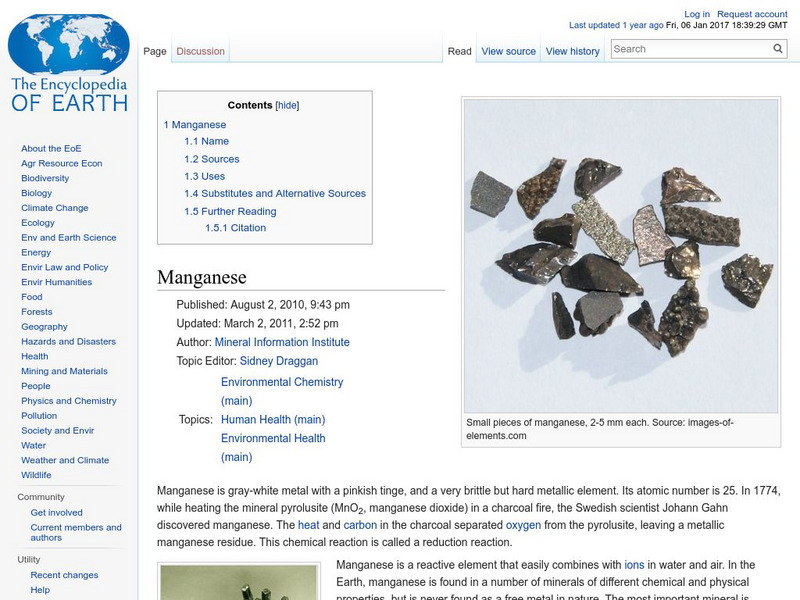Jump to the 1.3 Uses section
Image resolution: width=800 pixels, height=600 pixels.
tap(203, 174)
